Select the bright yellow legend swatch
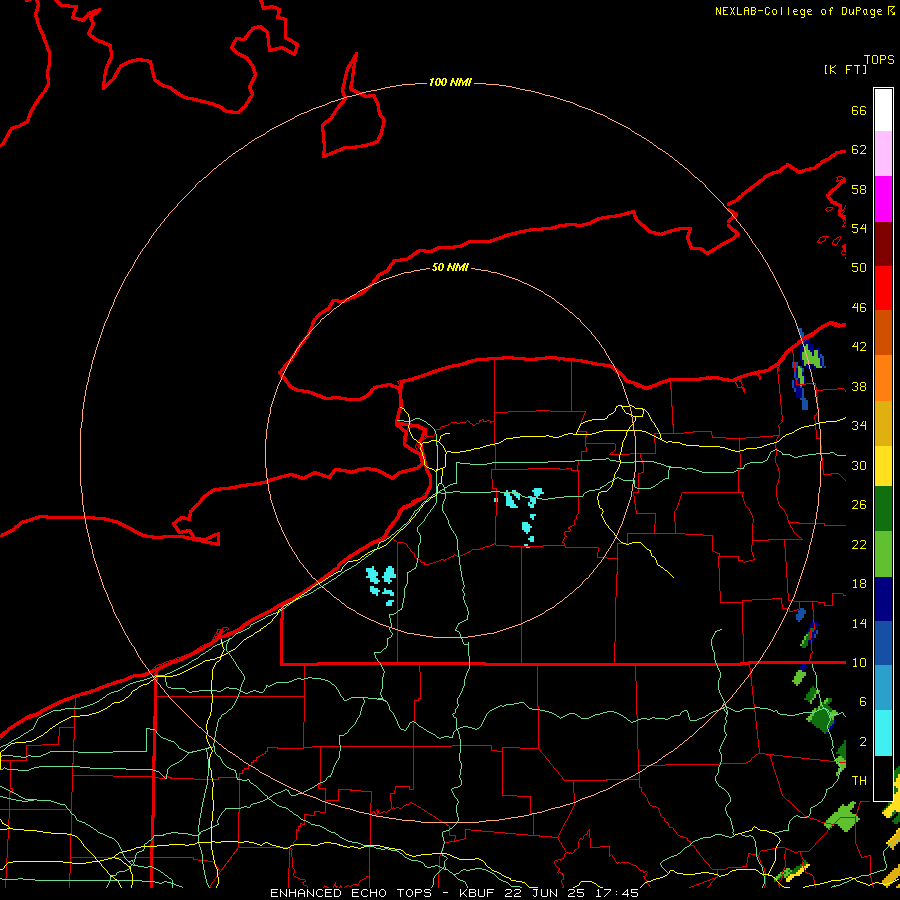 (x=883, y=465)
